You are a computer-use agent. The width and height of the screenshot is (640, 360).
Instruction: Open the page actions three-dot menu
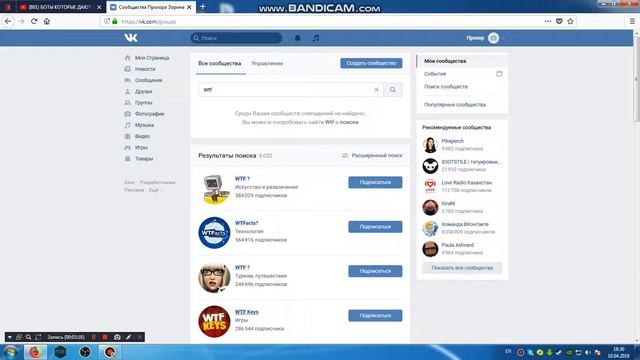(x=548, y=21)
